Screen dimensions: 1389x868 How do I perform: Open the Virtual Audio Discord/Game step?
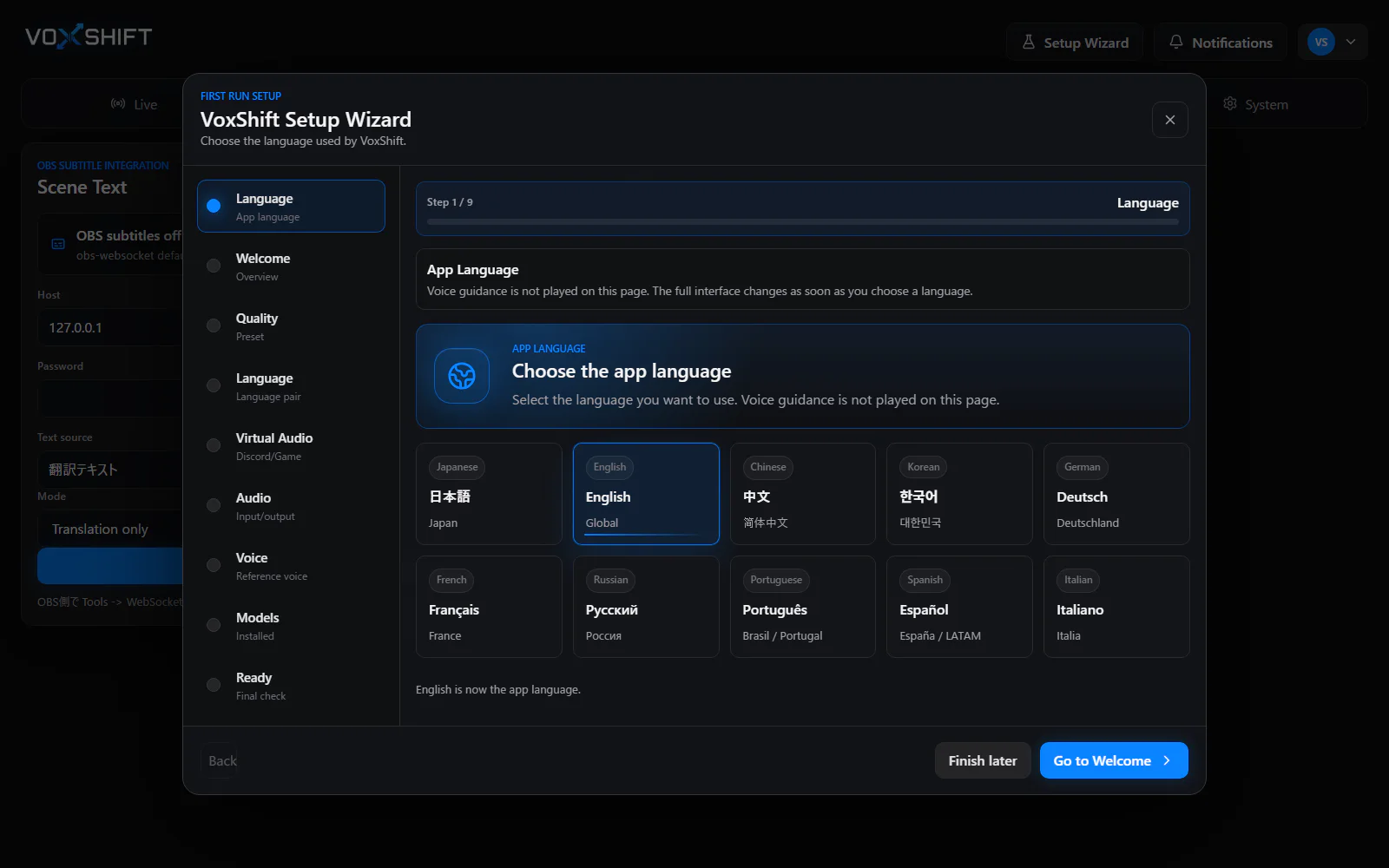click(x=291, y=446)
